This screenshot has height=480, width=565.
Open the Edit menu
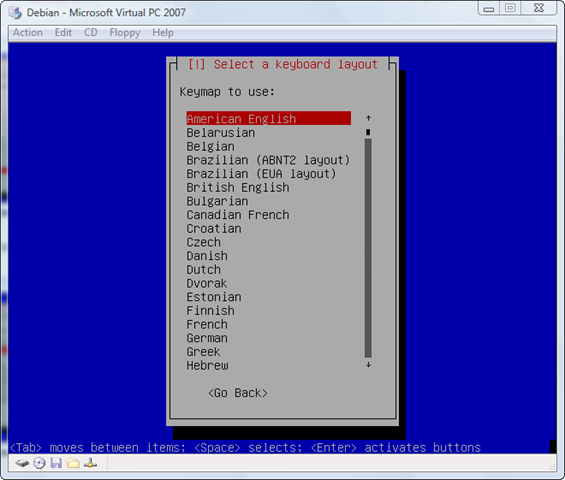[63, 32]
